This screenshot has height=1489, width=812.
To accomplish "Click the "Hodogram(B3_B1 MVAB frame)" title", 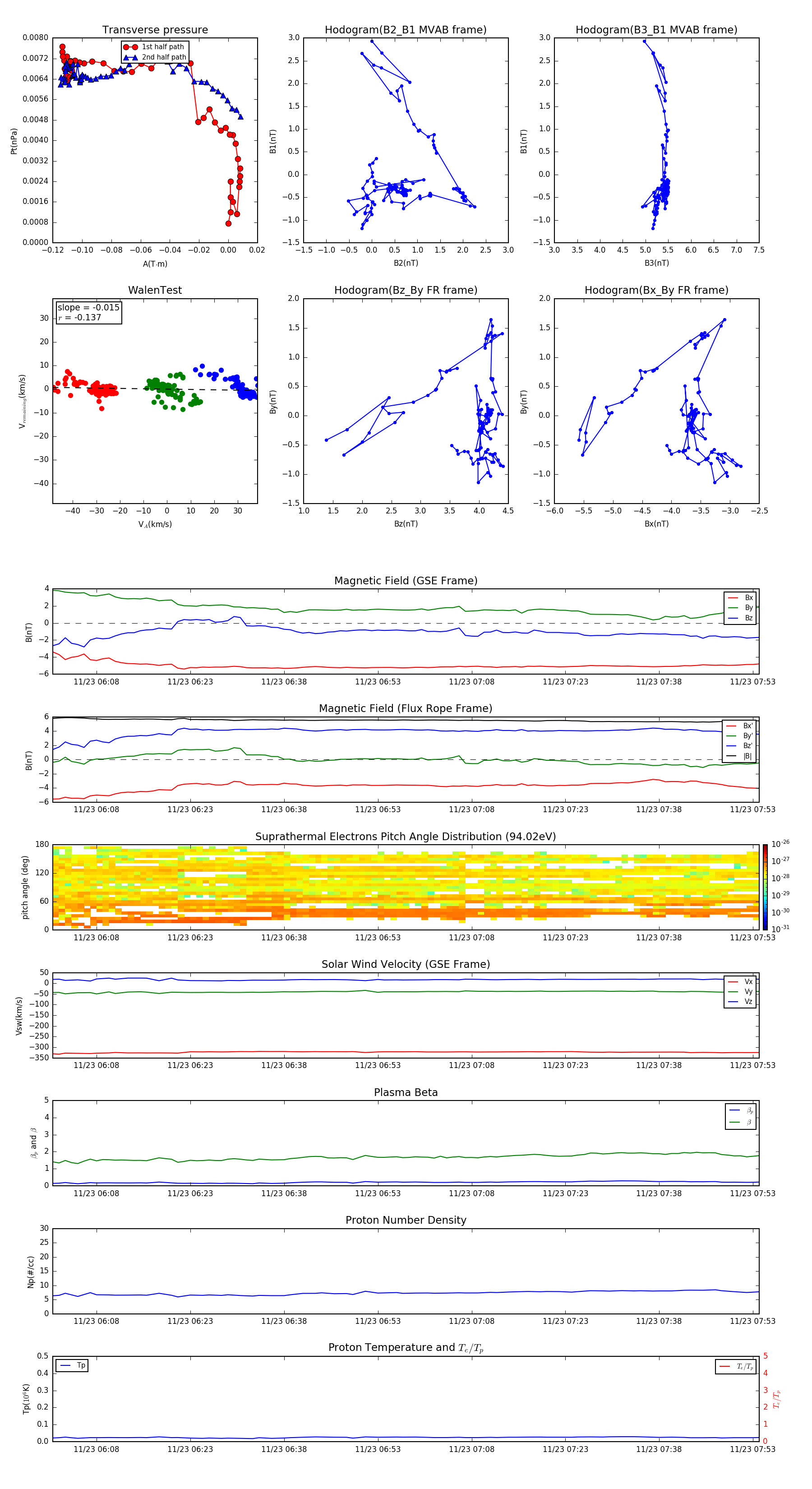I will coord(656,29).
